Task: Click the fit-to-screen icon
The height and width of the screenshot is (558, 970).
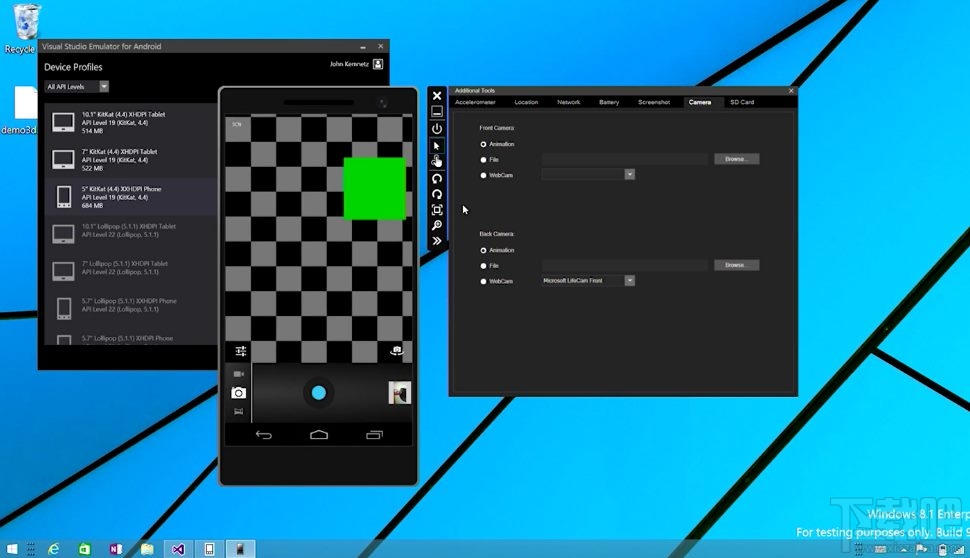Action: [x=437, y=210]
